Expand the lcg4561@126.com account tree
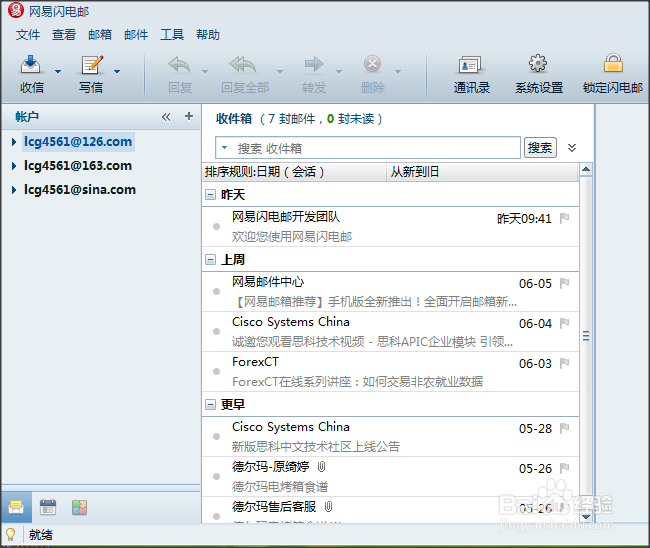 (x=14, y=142)
